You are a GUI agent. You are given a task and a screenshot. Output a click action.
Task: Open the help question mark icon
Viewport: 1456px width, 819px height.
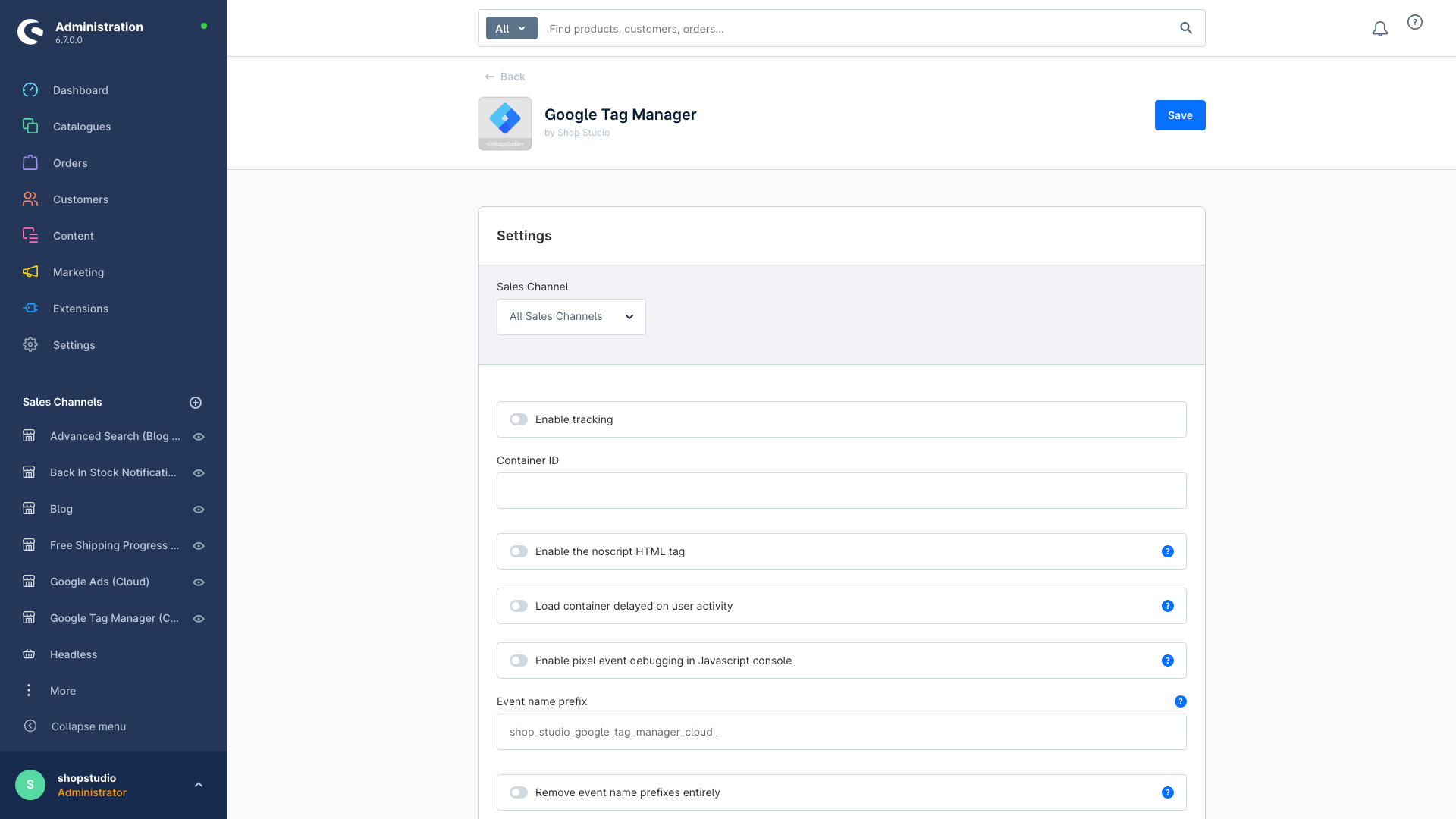pyautogui.click(x=1415, y=23)
